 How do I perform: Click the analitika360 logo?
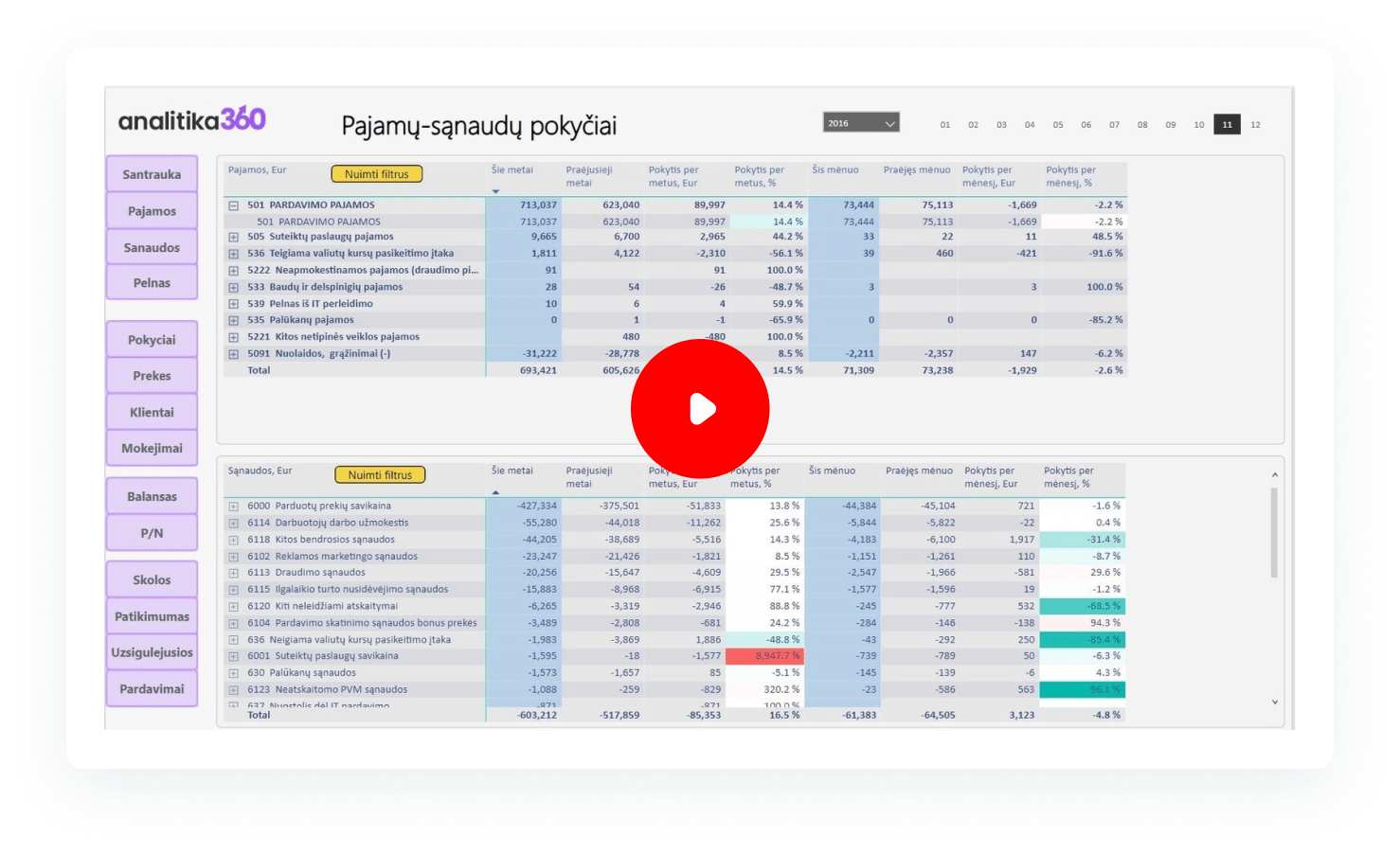[x=191, y=119]
